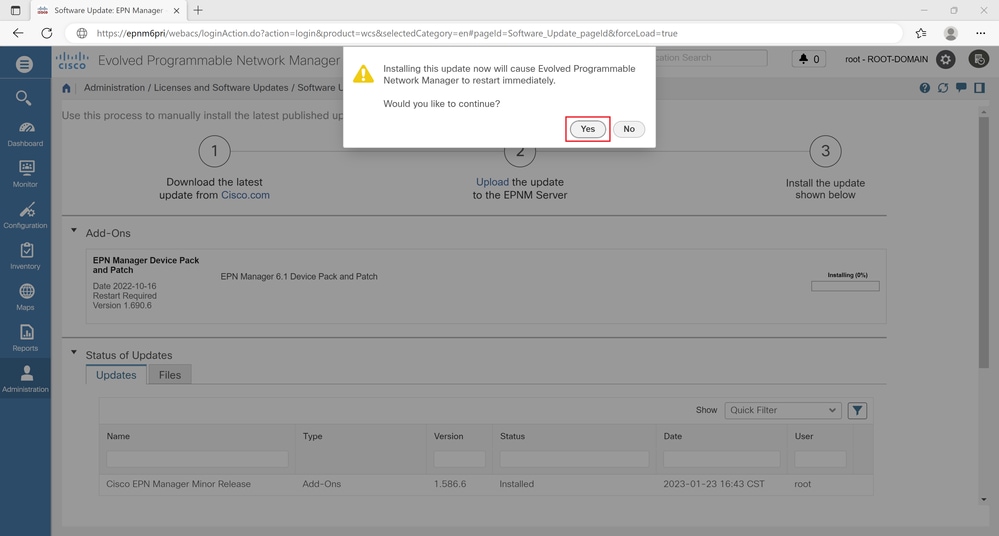Open browser favorites star icon
Viewport: 999px width, 536px height.
coord(921,33)
